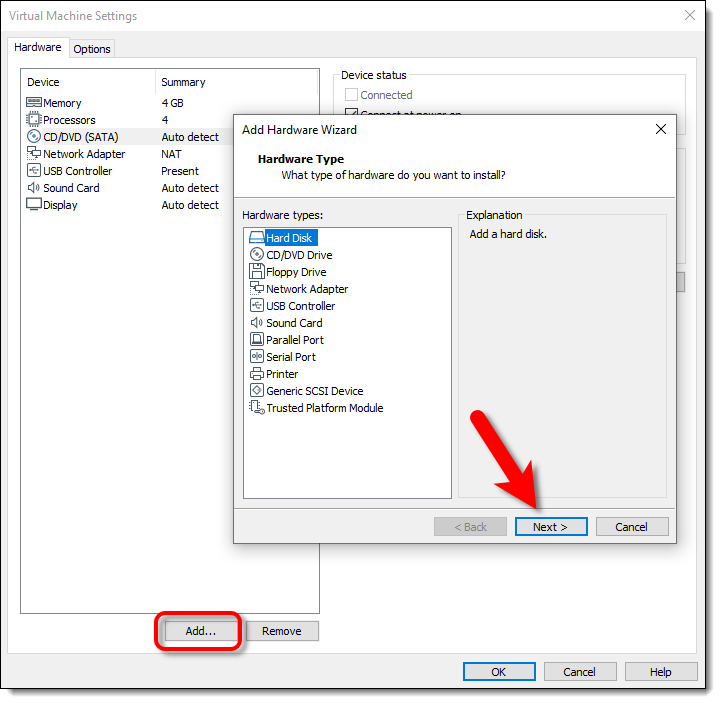Select "Printer" text entry

[x=282, y=374]
